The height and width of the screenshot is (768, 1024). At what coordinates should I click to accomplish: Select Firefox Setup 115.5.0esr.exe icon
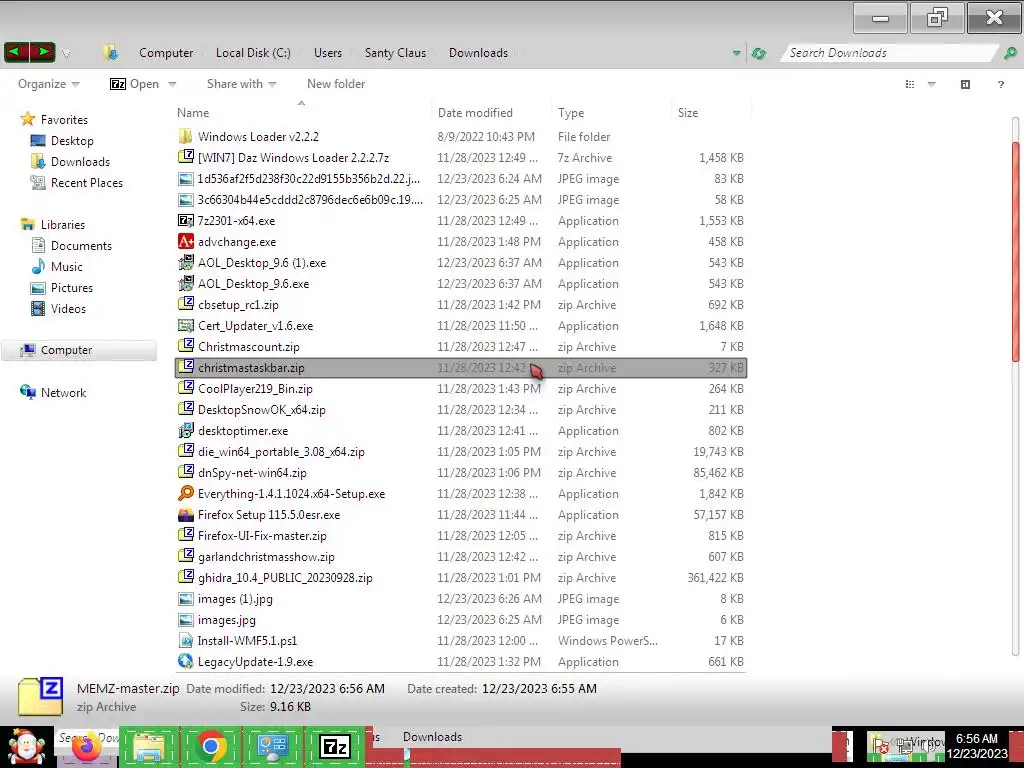tap(185, 515)
